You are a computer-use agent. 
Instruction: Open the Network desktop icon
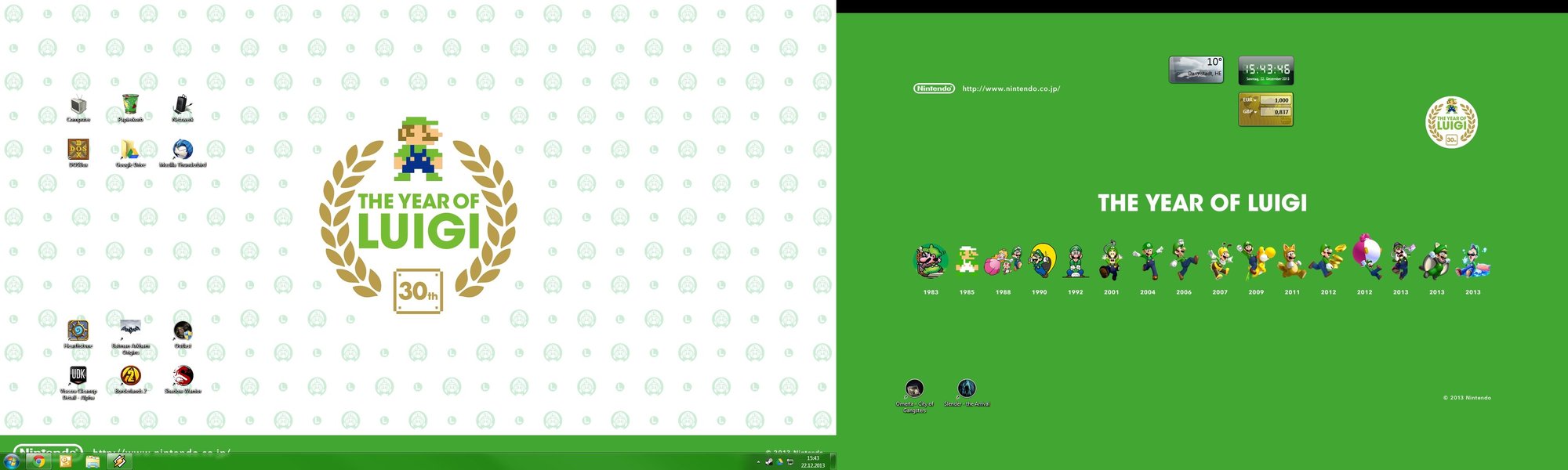(182, 106)
